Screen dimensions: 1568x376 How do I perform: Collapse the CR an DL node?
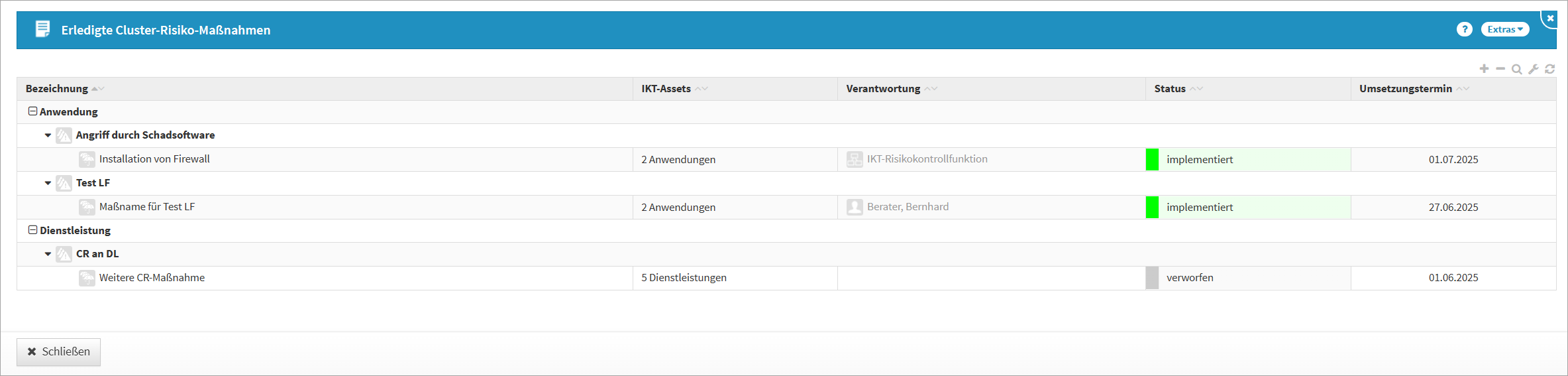click(48, 254)
